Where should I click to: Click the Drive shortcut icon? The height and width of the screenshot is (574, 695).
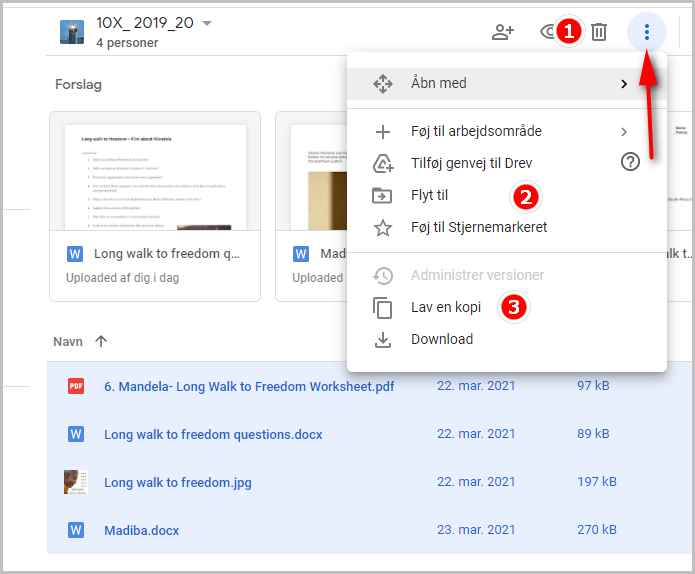coord(383,164)
